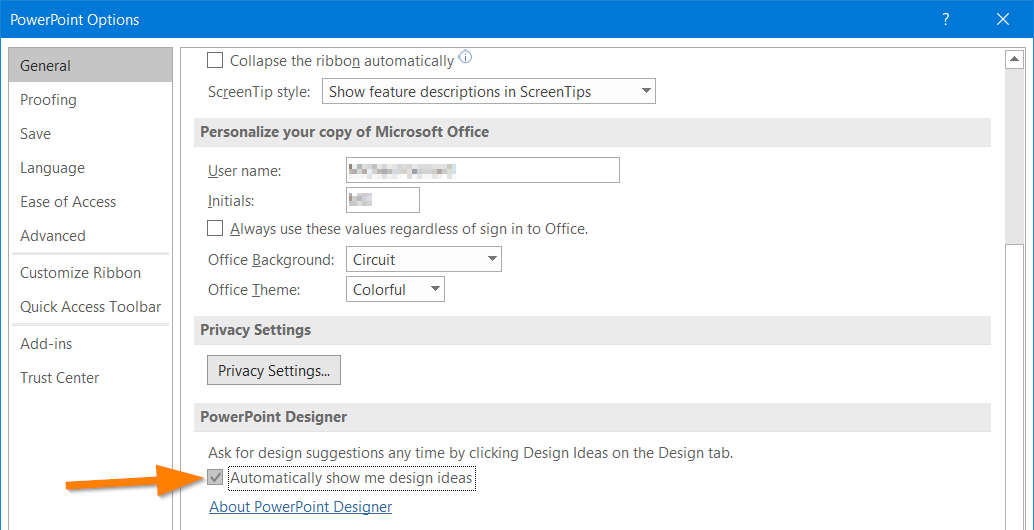Click into the User name field
The height and width of the screenshot is (530, 1034).
(483, 170)
